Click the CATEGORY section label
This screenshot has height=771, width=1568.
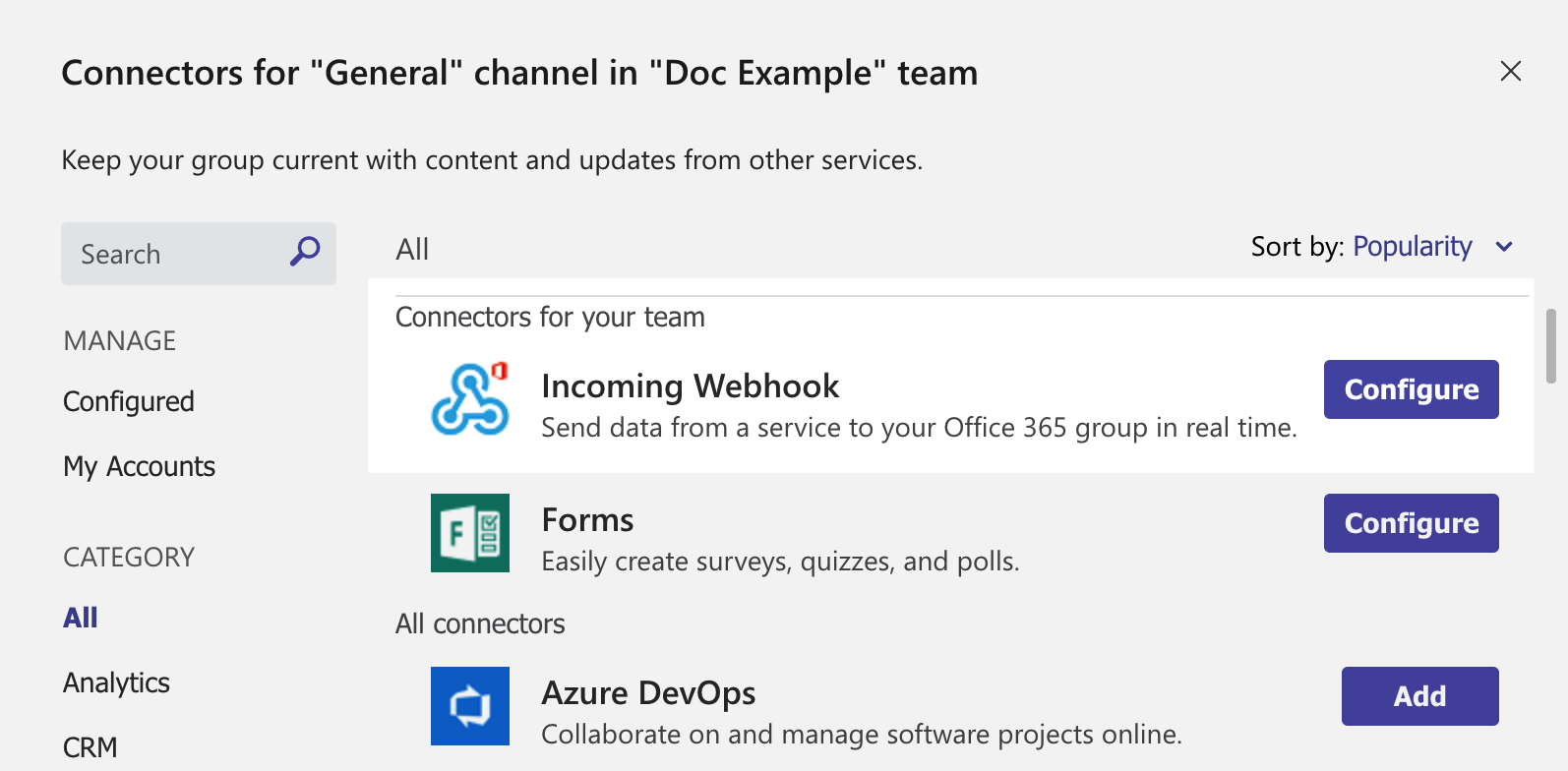(129, 557)
